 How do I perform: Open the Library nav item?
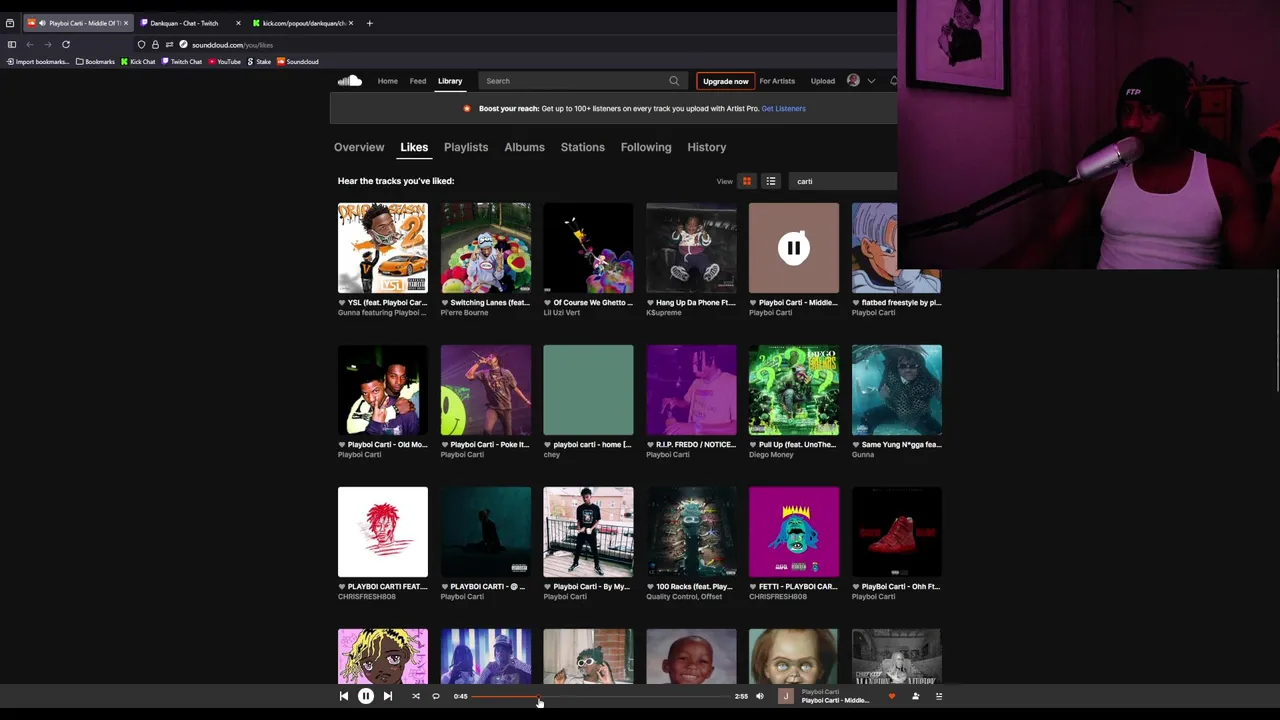(450, 81)
